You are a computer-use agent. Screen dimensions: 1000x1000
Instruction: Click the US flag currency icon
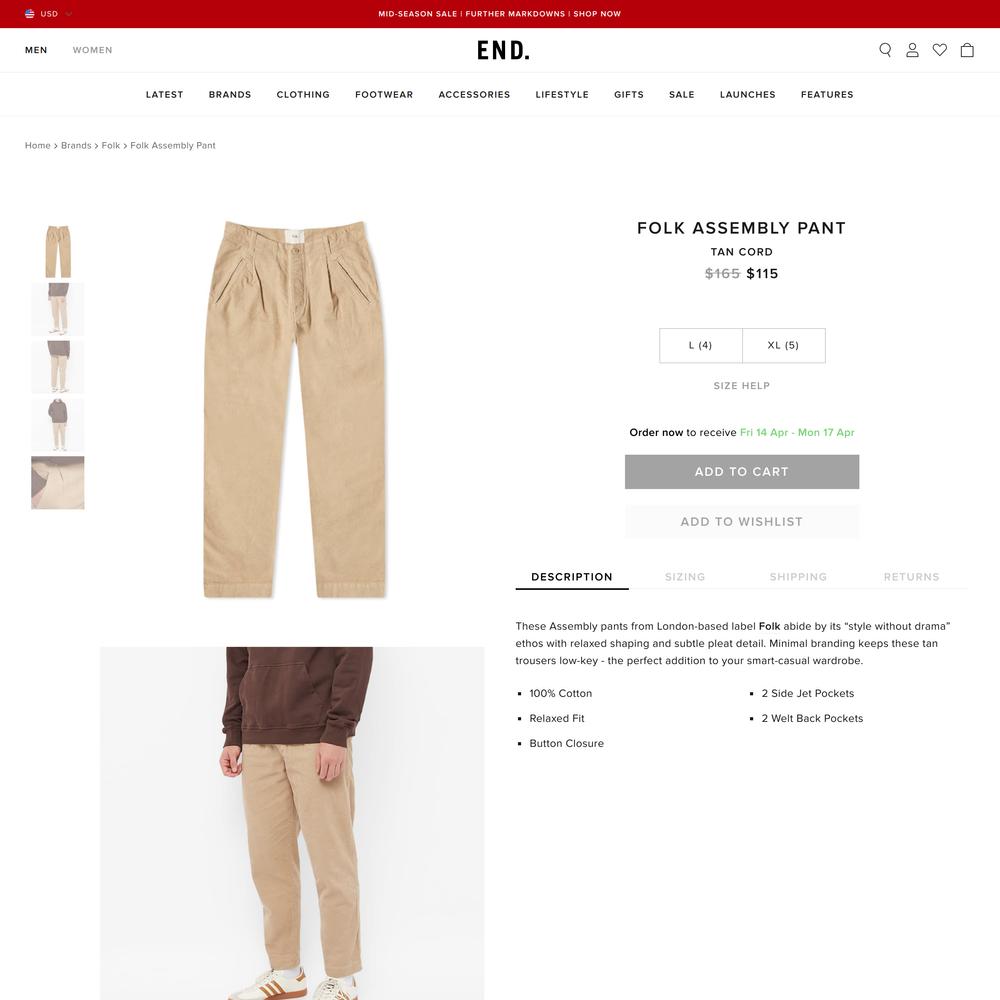tap(29, 13)
